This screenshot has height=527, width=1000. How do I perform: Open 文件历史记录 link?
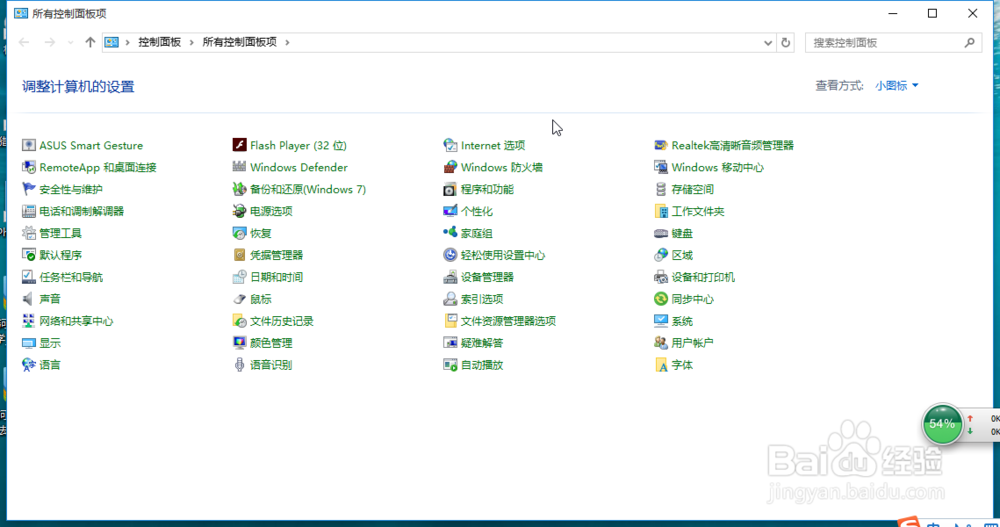point(282,321)
